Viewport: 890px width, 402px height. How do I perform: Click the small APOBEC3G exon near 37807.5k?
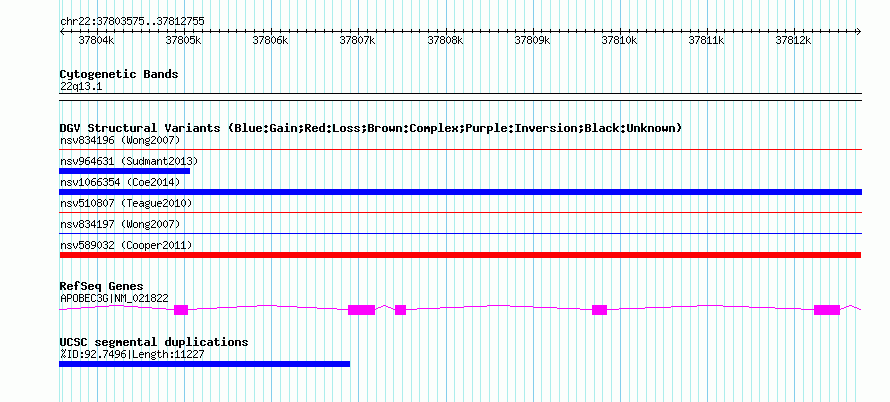coord(401,309)
